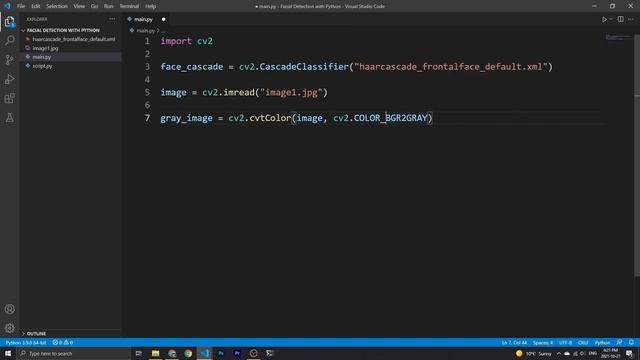
Task: Open image1.jpg in file explorer
Action: tap(45, 48)
